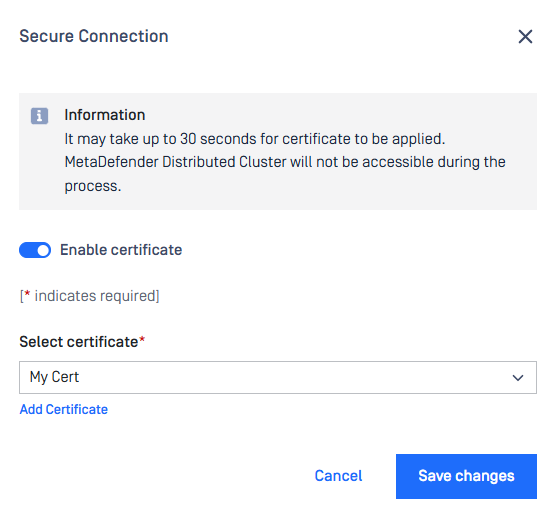Viewport: 552px width, 511px height.
Task: Click the Information heading
Action: (x=105, y=115)
